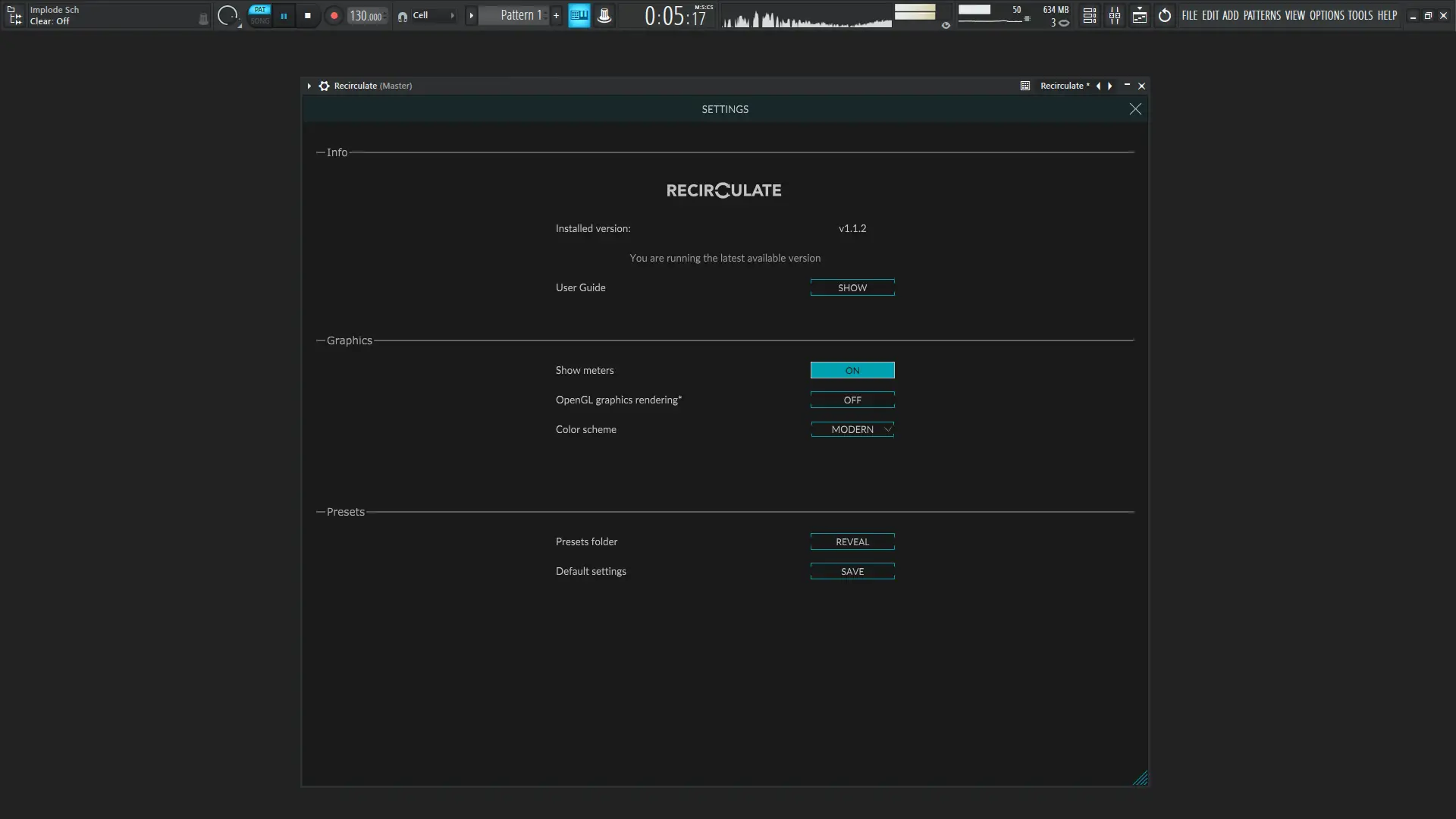Image resolution: width=1456 pixels, height=819 pixels.
Task: Click the Recirculate plugin gear icon
Action: click(324, 86)
